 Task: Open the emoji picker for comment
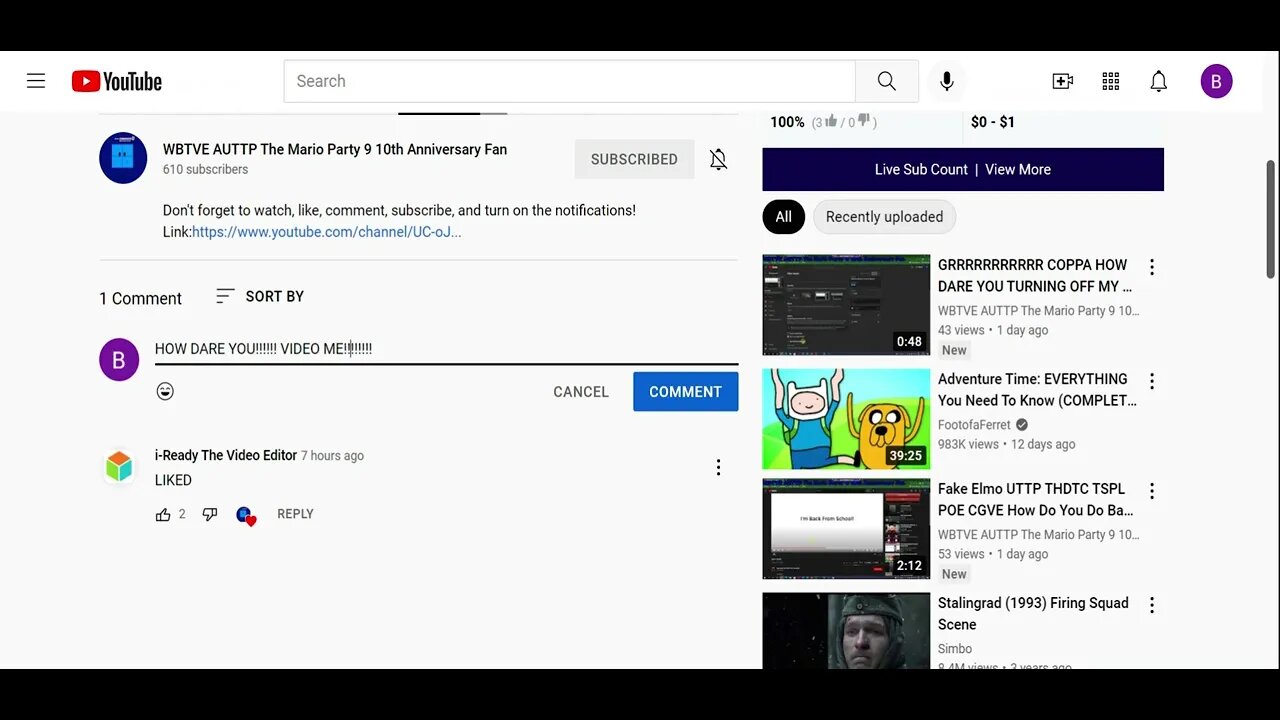coord(166,391)
